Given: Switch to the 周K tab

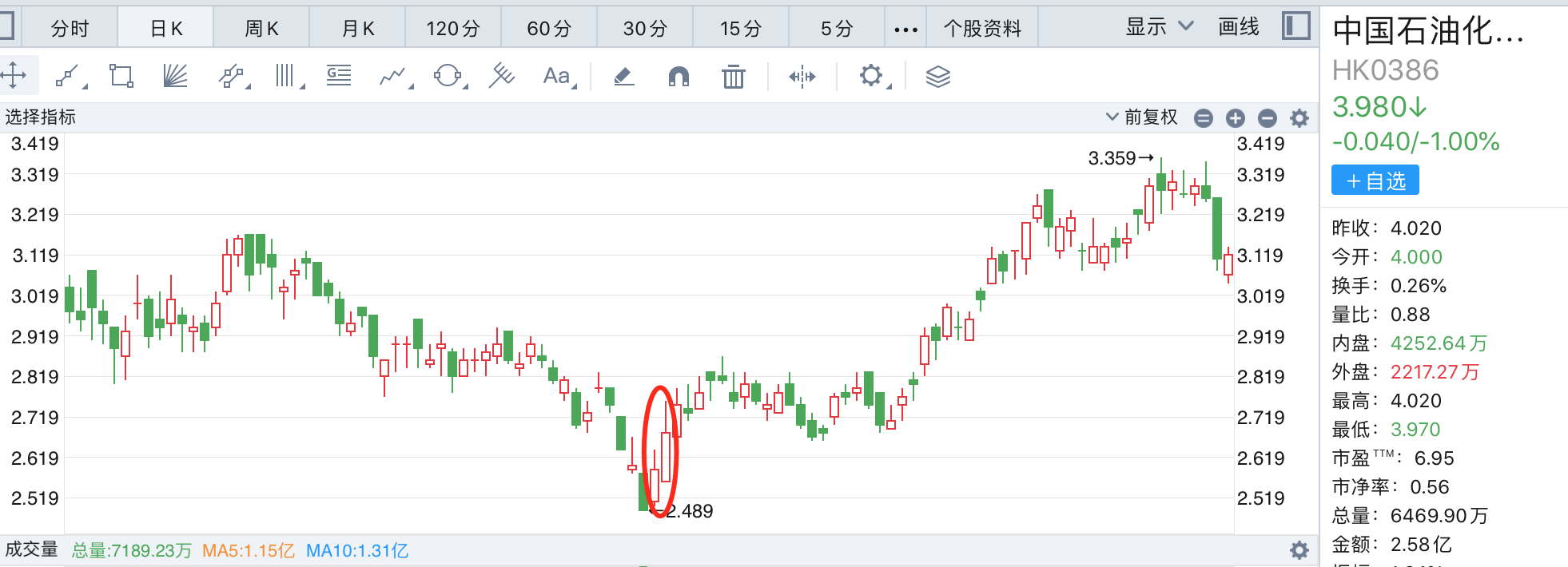Looking at the screenshot, I should point(261,29).
